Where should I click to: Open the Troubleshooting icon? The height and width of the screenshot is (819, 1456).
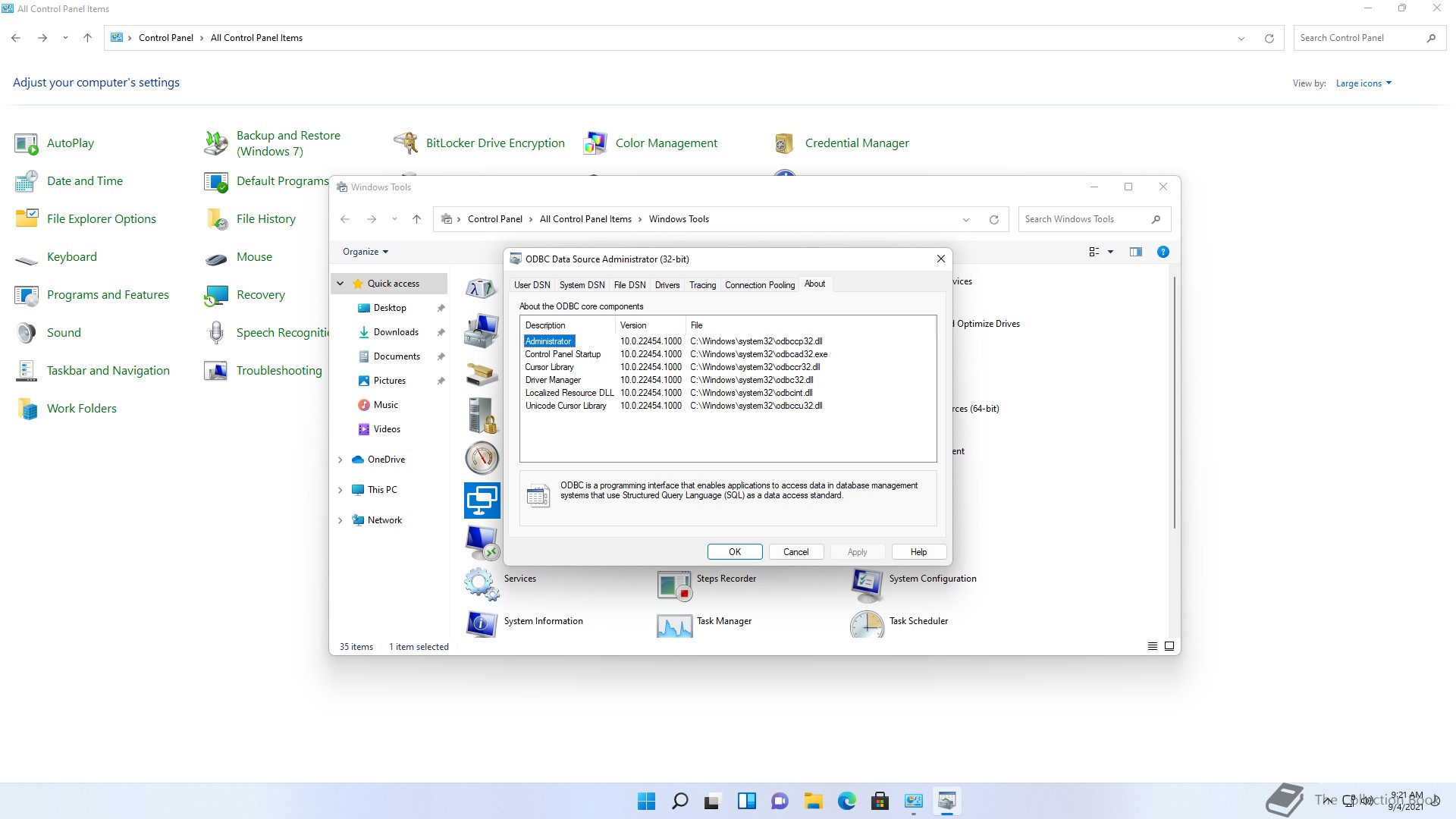[216, 371]
